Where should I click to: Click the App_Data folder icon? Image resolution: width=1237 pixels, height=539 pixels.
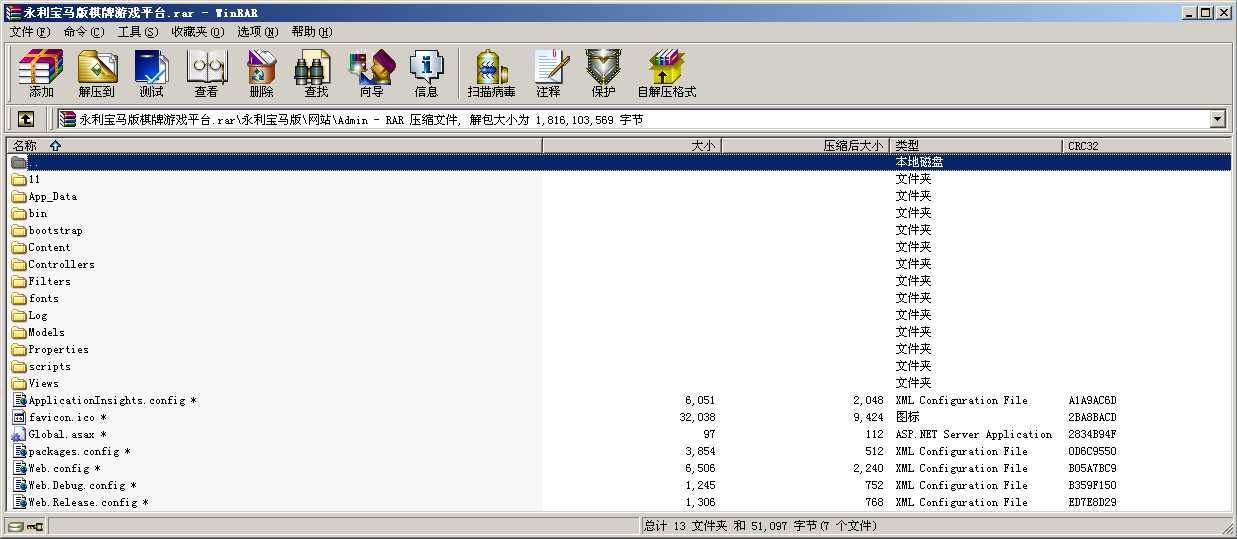click(19, 196)
